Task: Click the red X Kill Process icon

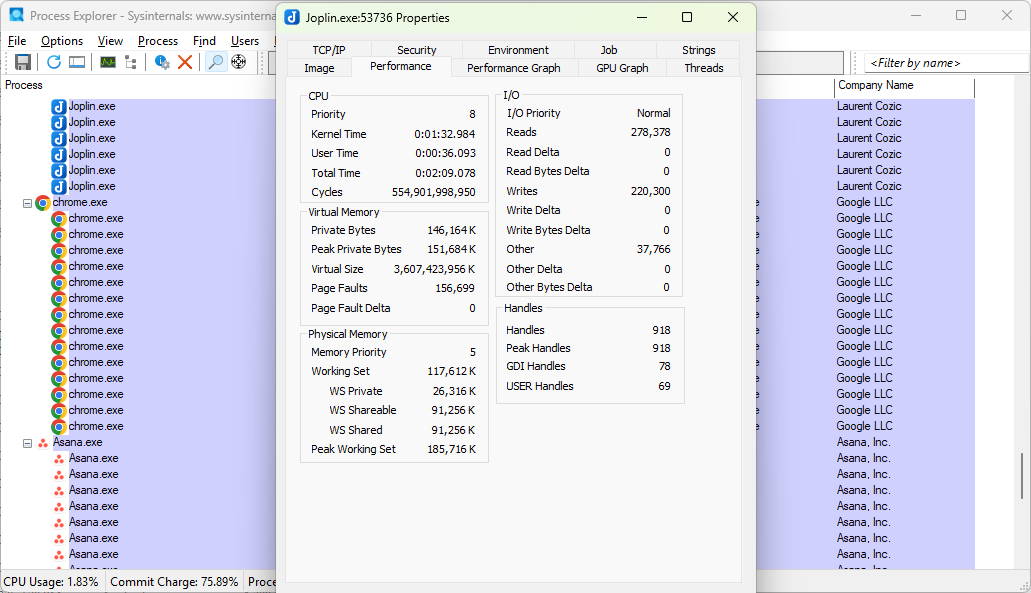Action: point(185,62)
